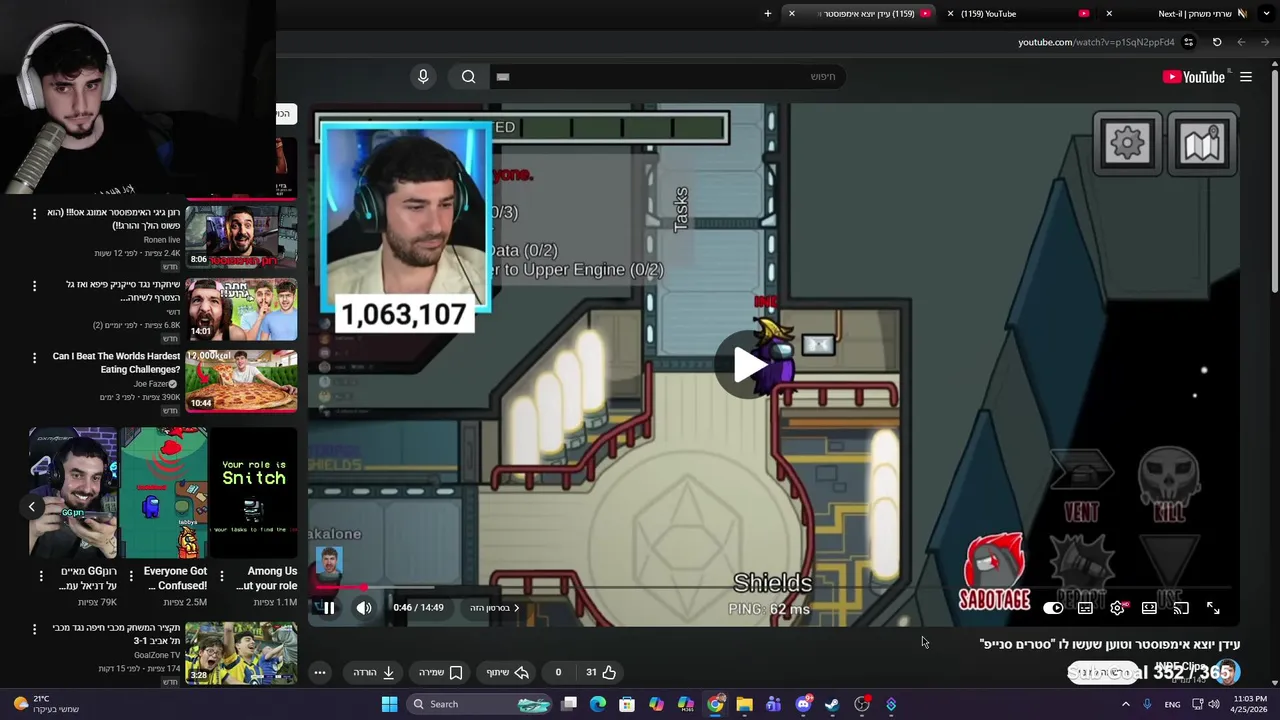The height and width of the screenshot is (720, 1280).
Task: Start voice search with microphone icon
Action: 423,77
